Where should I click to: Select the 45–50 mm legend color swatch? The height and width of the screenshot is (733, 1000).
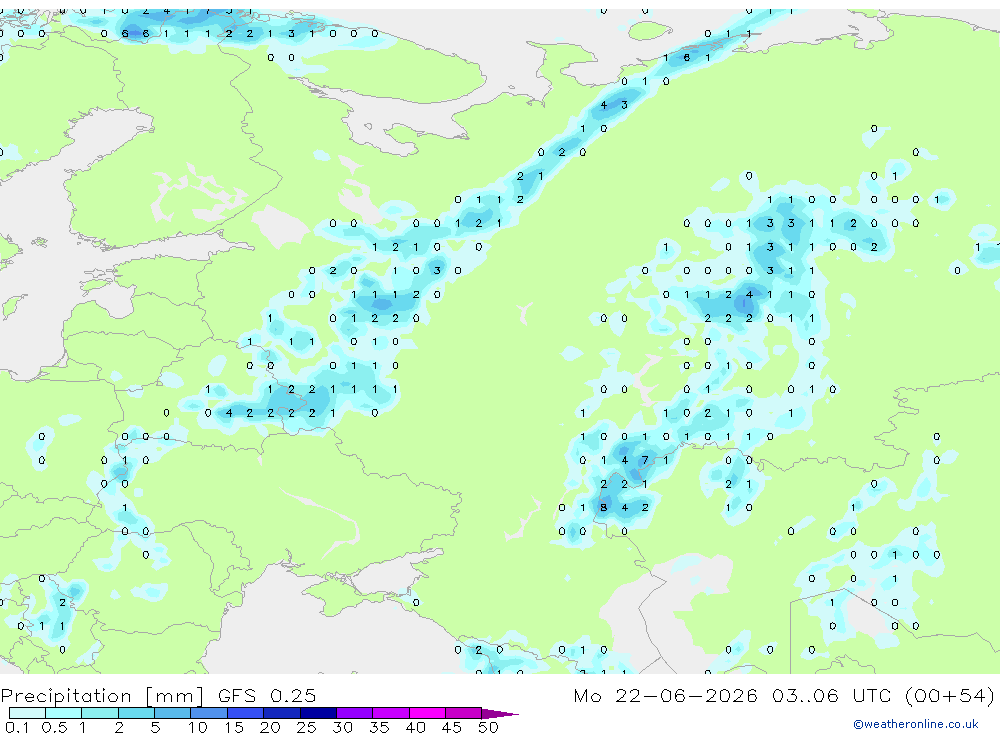coord(463,713)
